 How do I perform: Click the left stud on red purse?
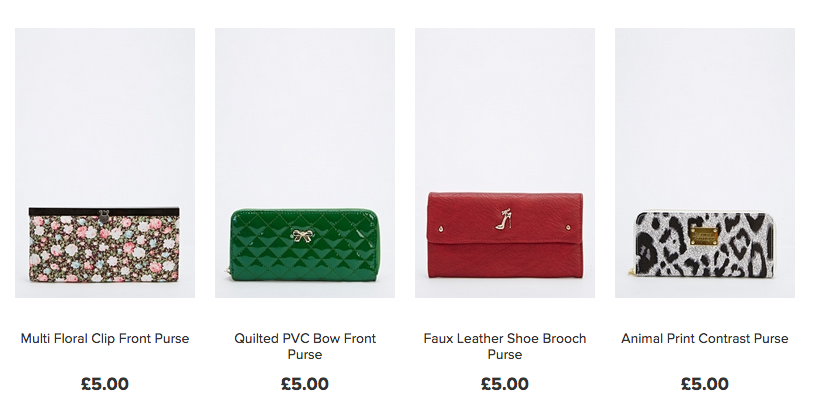[440, 229]
